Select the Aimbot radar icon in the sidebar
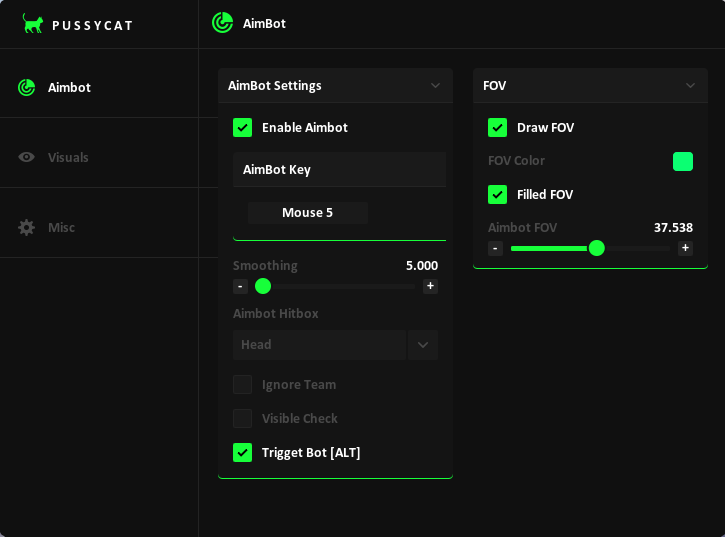Screen dimensions: 725x537 coord(27,88)
